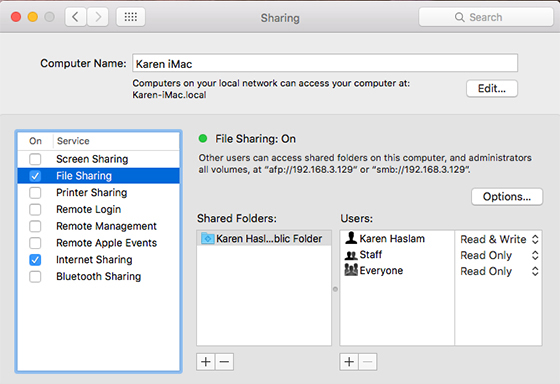Click the Everyone group icon
This screenshot has width=560, height=384.
coord(351,270)
